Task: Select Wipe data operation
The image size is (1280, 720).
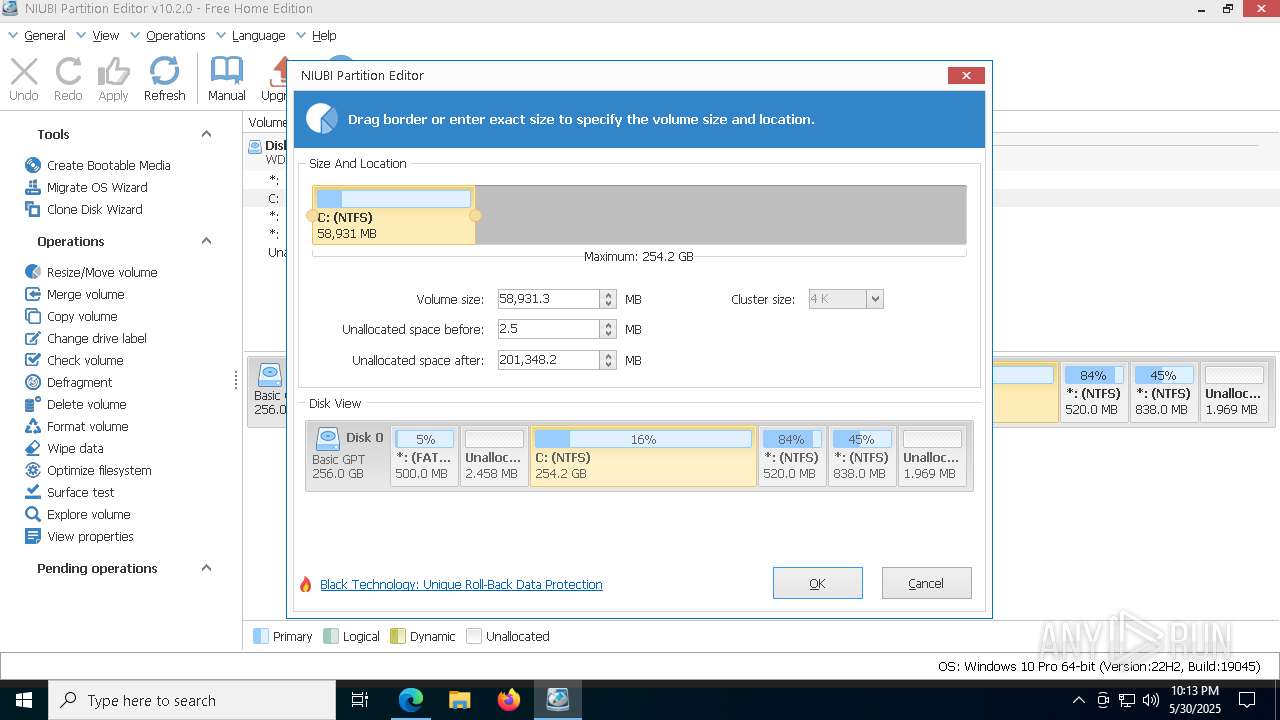Action: 64,448
